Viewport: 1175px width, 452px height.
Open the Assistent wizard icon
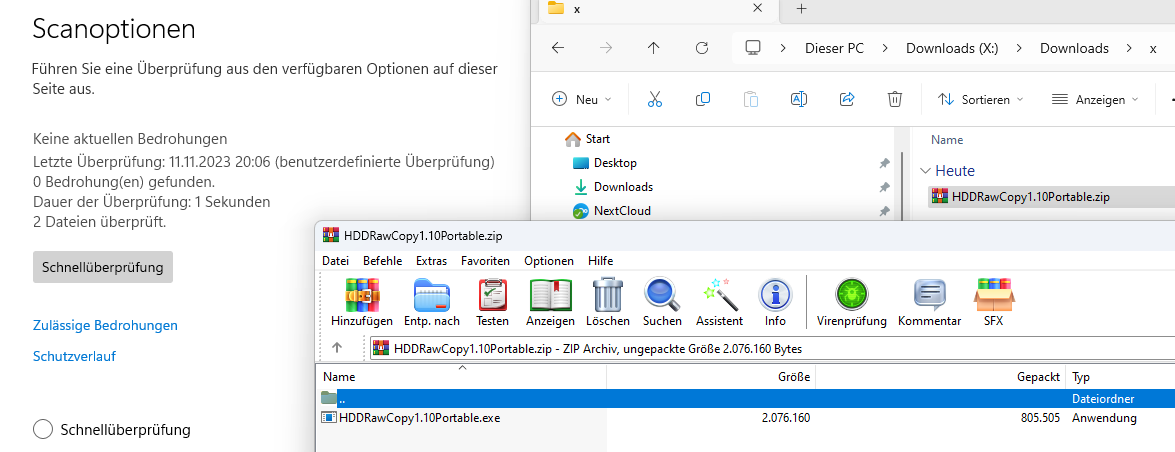click(x=719, y=295)
